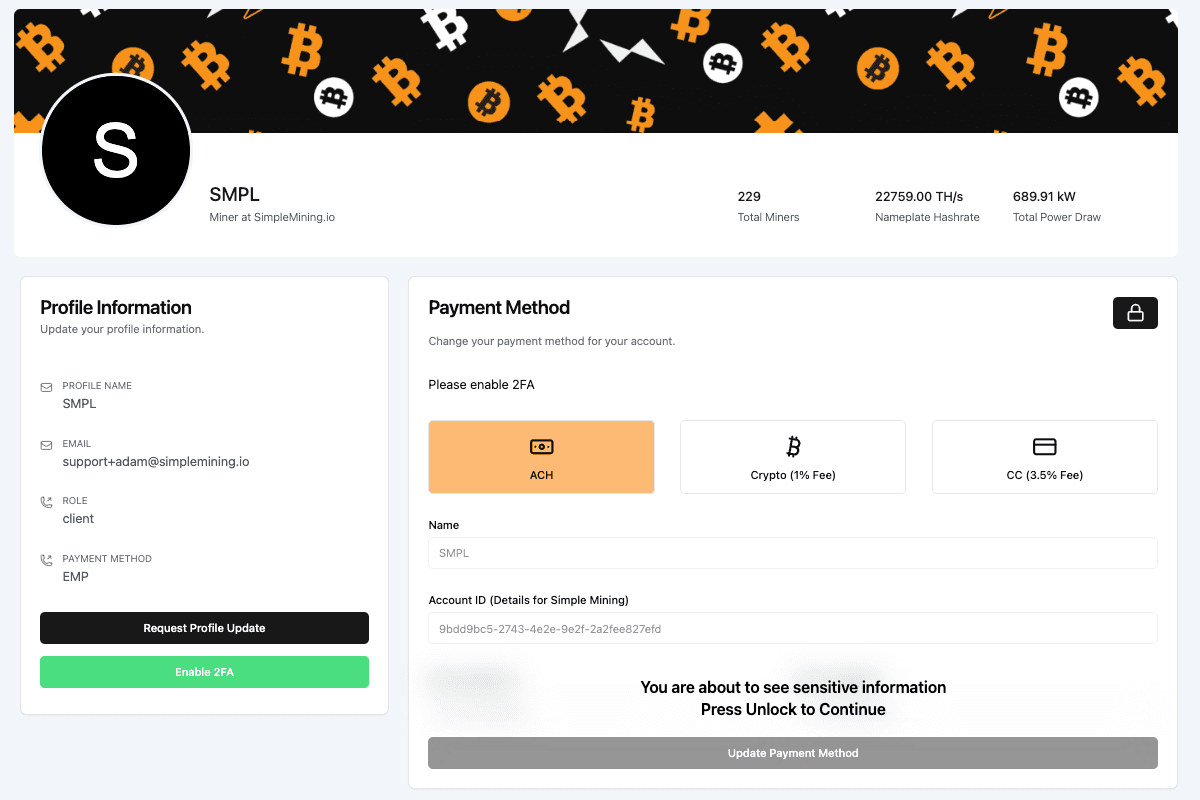The height and width of the screenshot is (800, 1200).
Task: Click the phone icon beside Role
Action: (x=46, y=502)
